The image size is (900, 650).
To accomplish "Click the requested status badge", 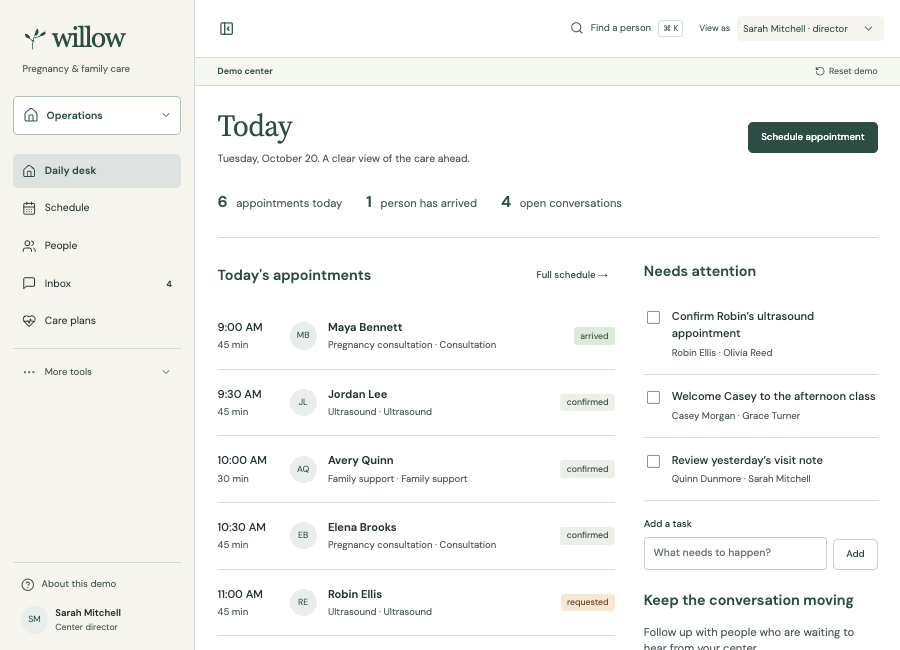I will (x=587, y=602).
